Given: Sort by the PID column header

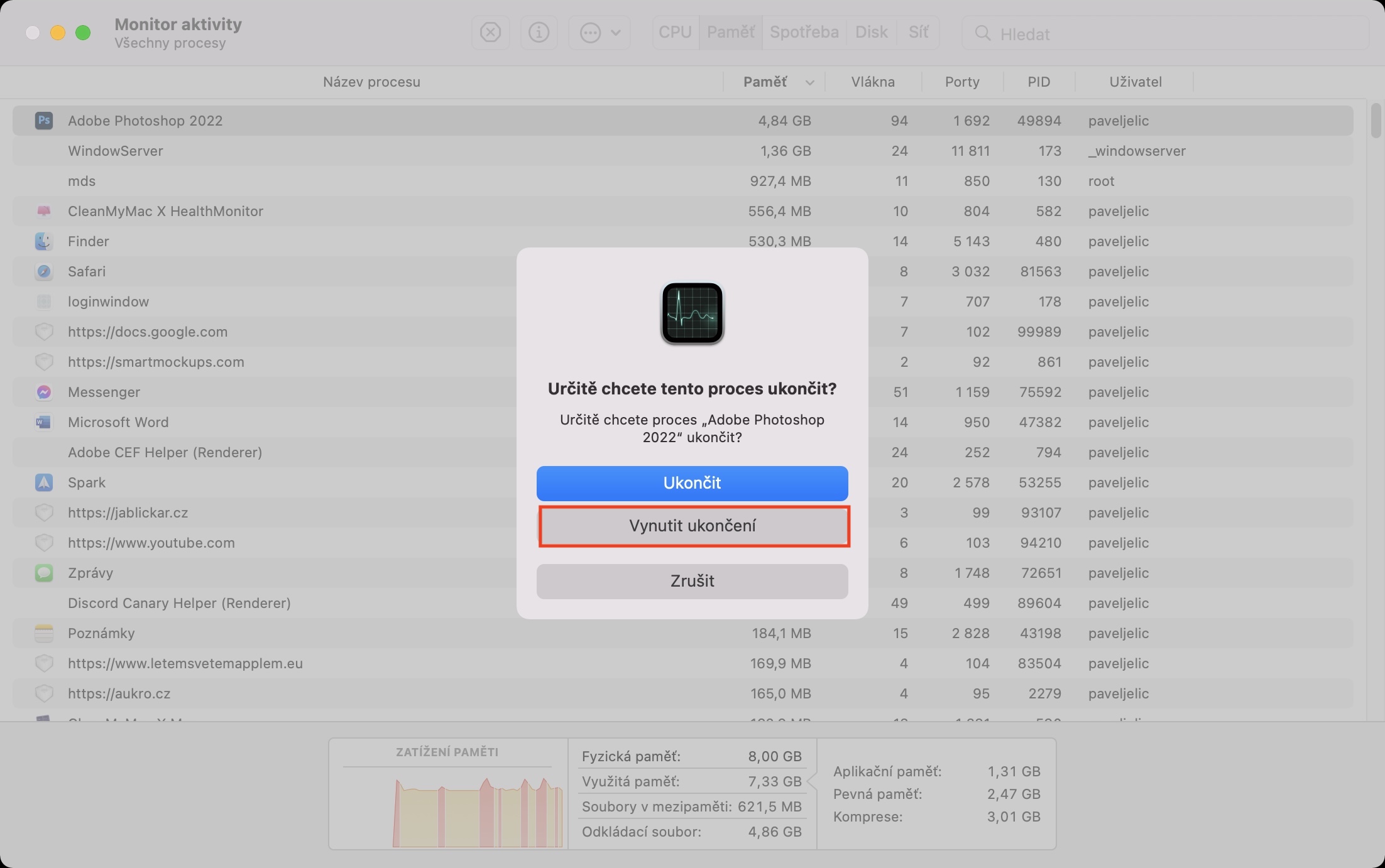Looking at the screenshot, I should 1038,82.
